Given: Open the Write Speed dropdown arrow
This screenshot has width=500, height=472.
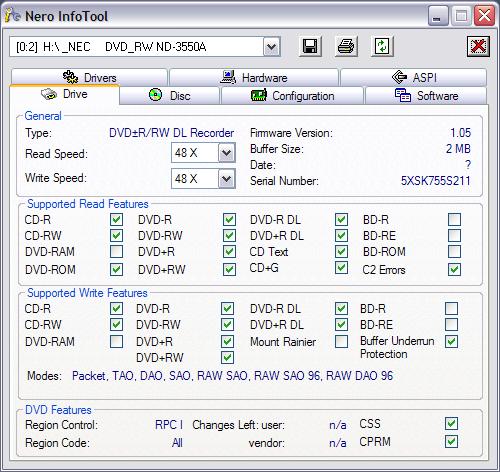Looking at the screenshot, I should [227, 179].
